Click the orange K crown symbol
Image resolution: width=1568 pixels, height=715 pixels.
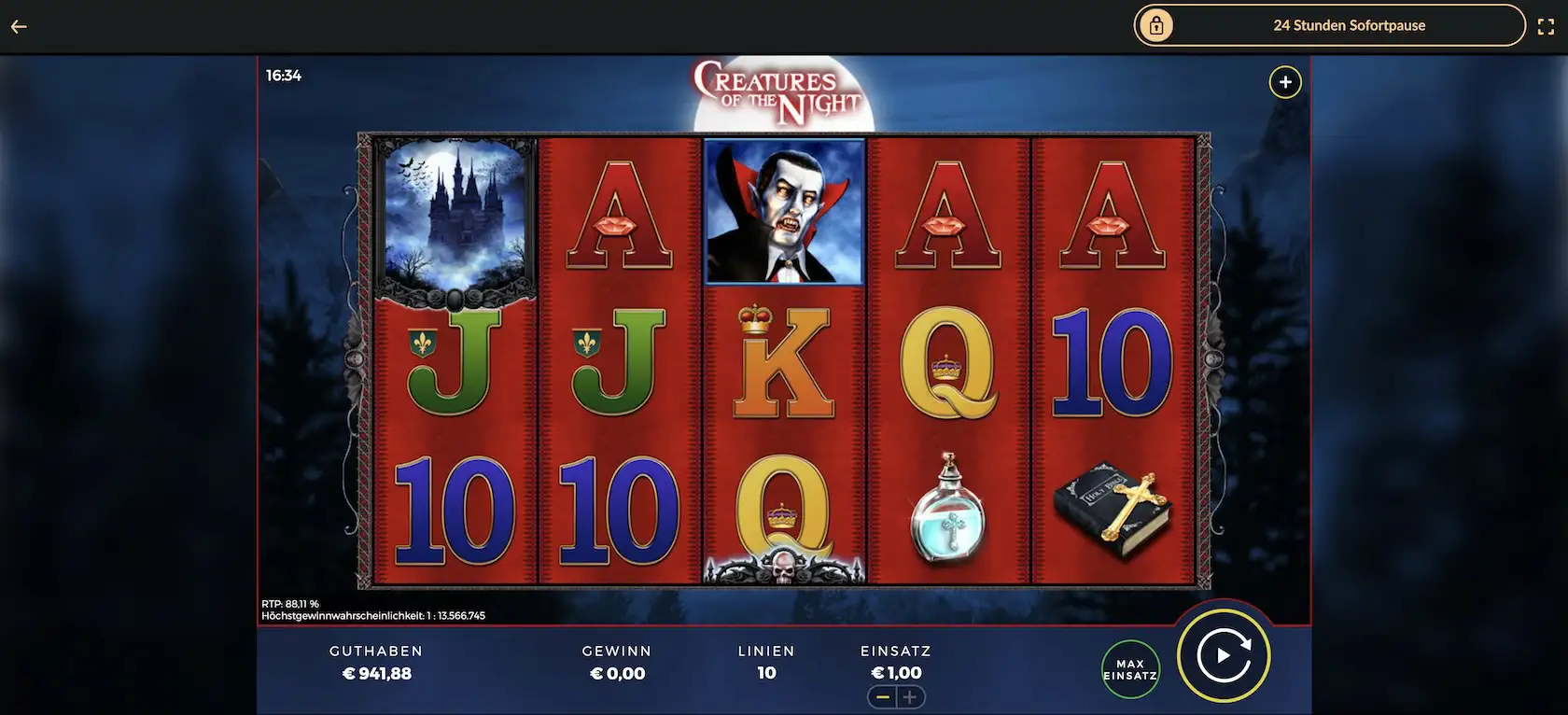click(x=783, y=361)
